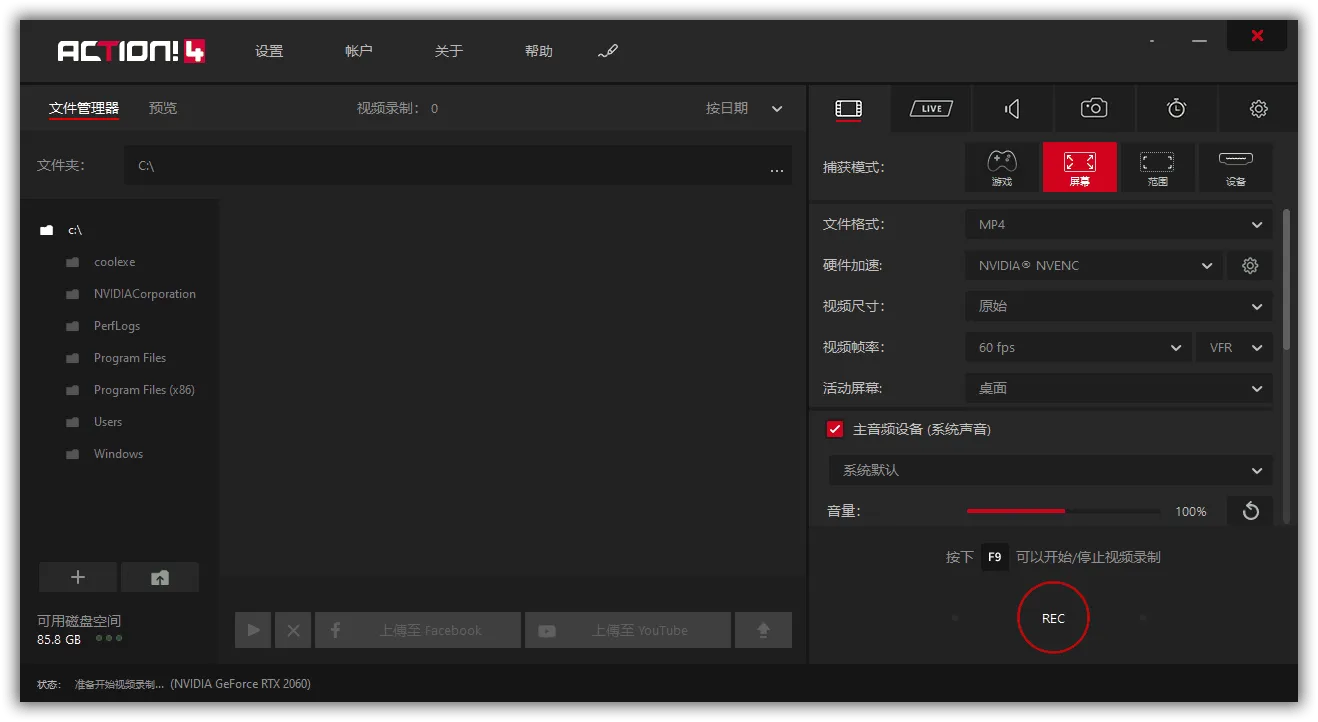Adjust the 音量 volume slider
This screenshot has width=1318, height=722.
[x=1063, y=511]
